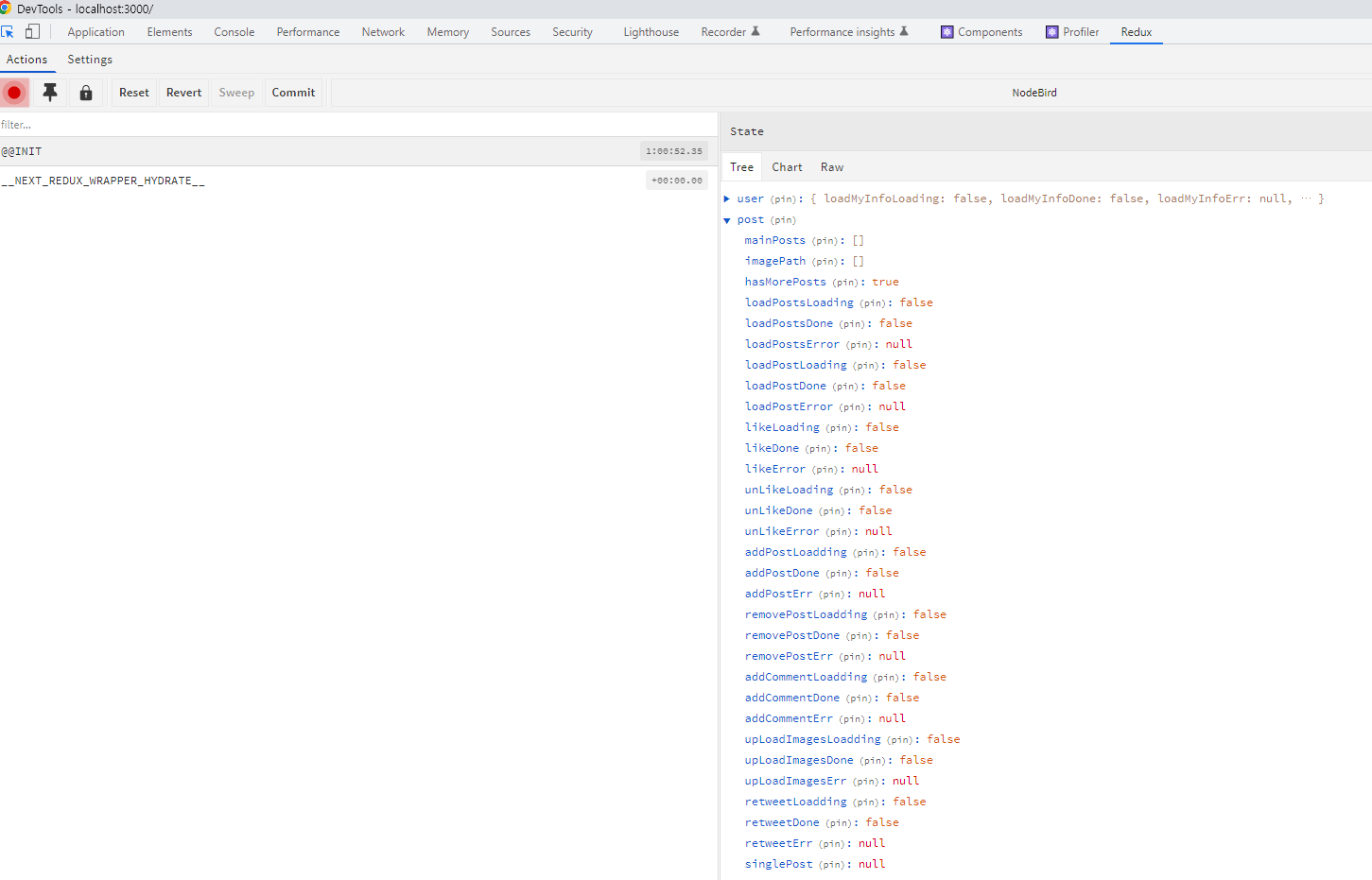Screen dimensions: 1372x880
Task: Click the 1:00:52.35 timestamp badge
Action: (674, 151)
